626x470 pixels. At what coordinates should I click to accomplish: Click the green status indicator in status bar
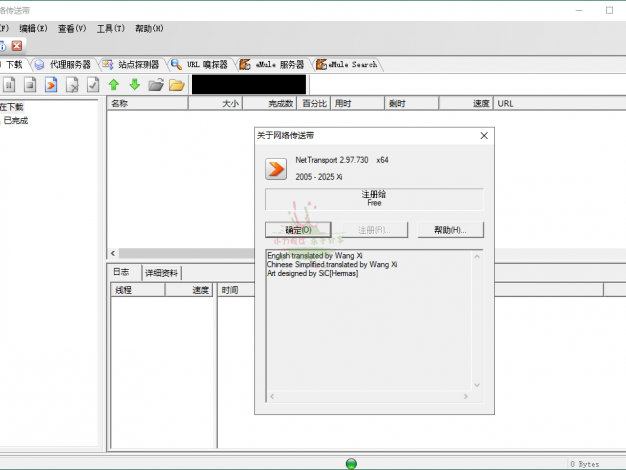click(x=351, y=463)
